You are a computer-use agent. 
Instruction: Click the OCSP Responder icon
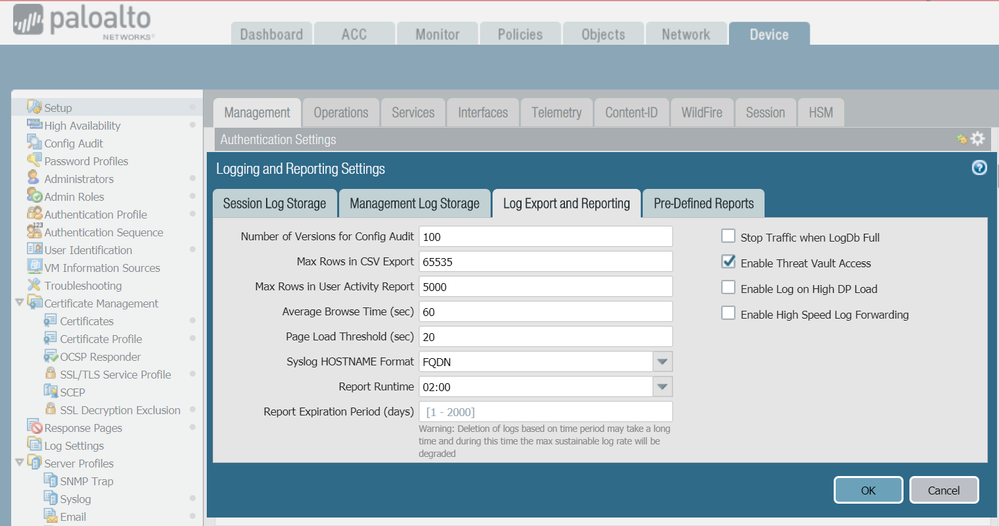pos(51,357)
